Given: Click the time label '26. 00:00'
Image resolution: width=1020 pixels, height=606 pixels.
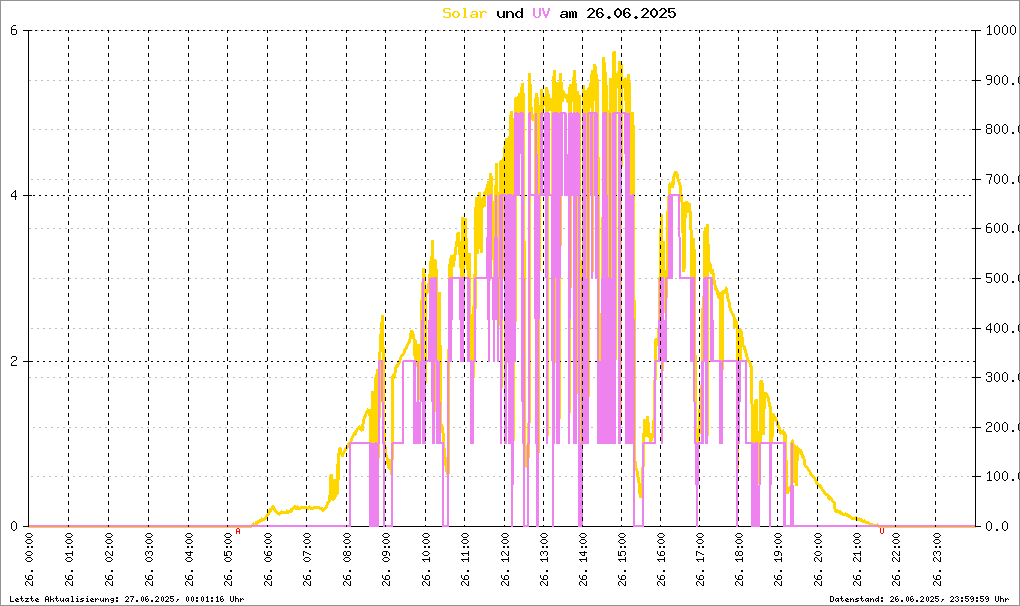Looking at the screenshot, I should [30, 560].
